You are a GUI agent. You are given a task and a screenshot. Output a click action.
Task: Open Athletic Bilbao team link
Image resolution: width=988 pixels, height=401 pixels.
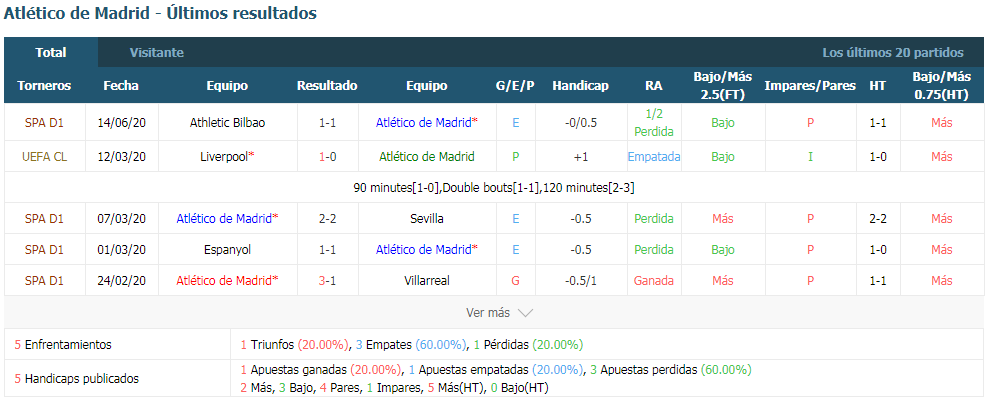click(x=227, y=123)
